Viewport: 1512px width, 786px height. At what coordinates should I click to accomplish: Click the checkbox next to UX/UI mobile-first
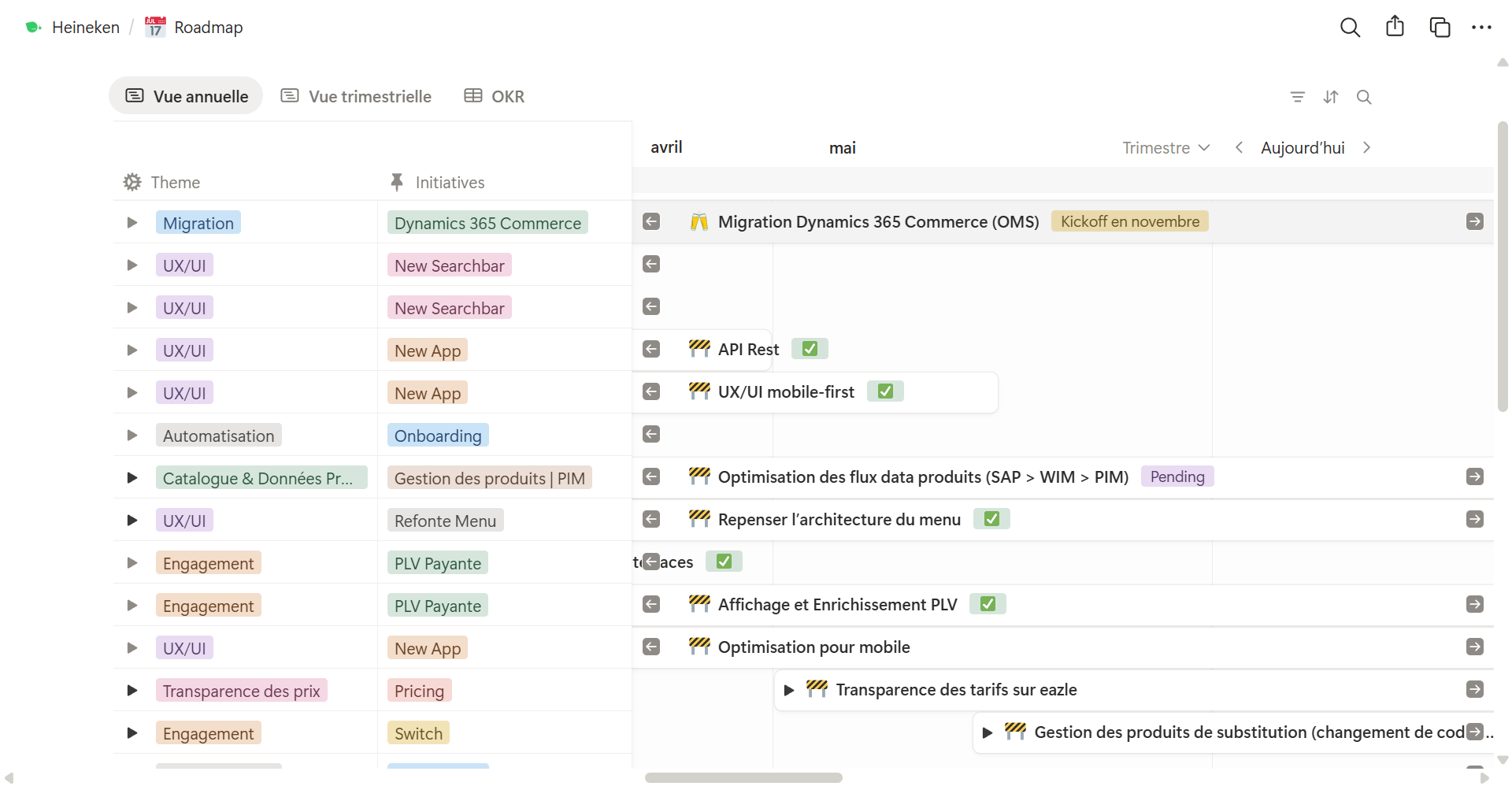click(x=884, y=391)
